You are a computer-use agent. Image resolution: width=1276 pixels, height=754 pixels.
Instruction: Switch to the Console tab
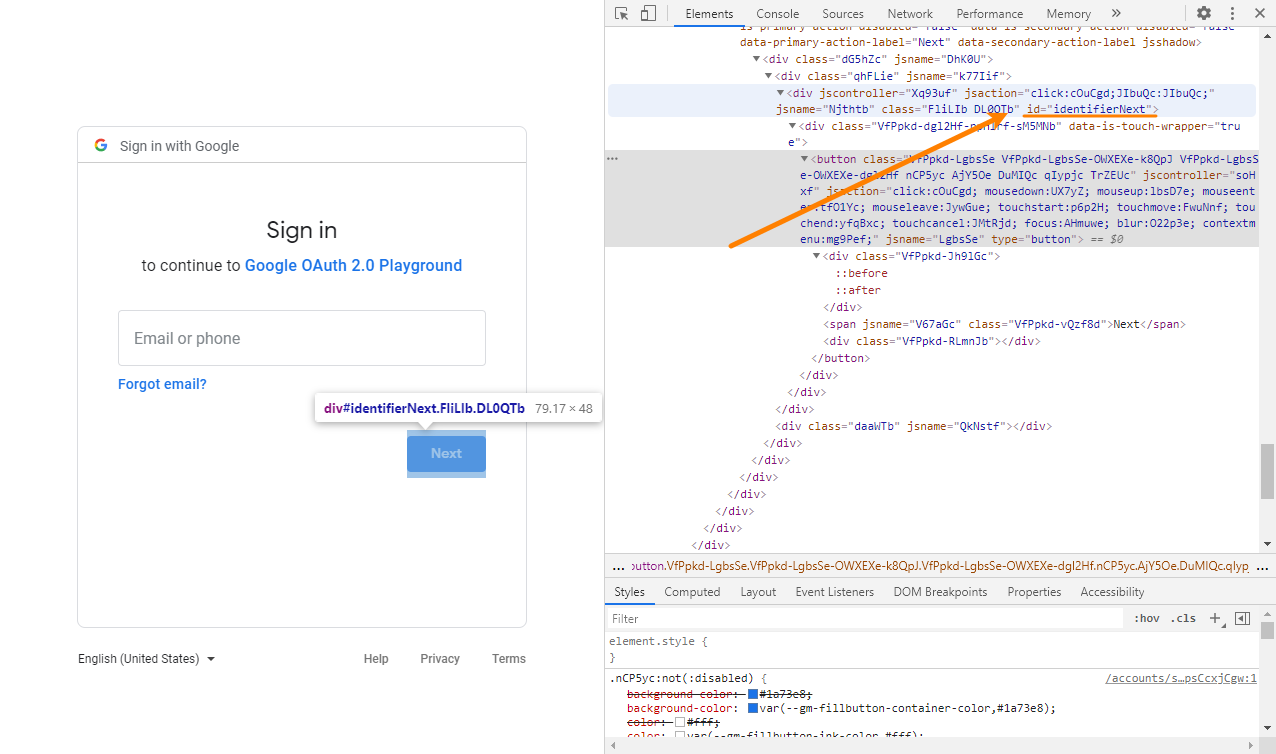click(x=777, y=13)
